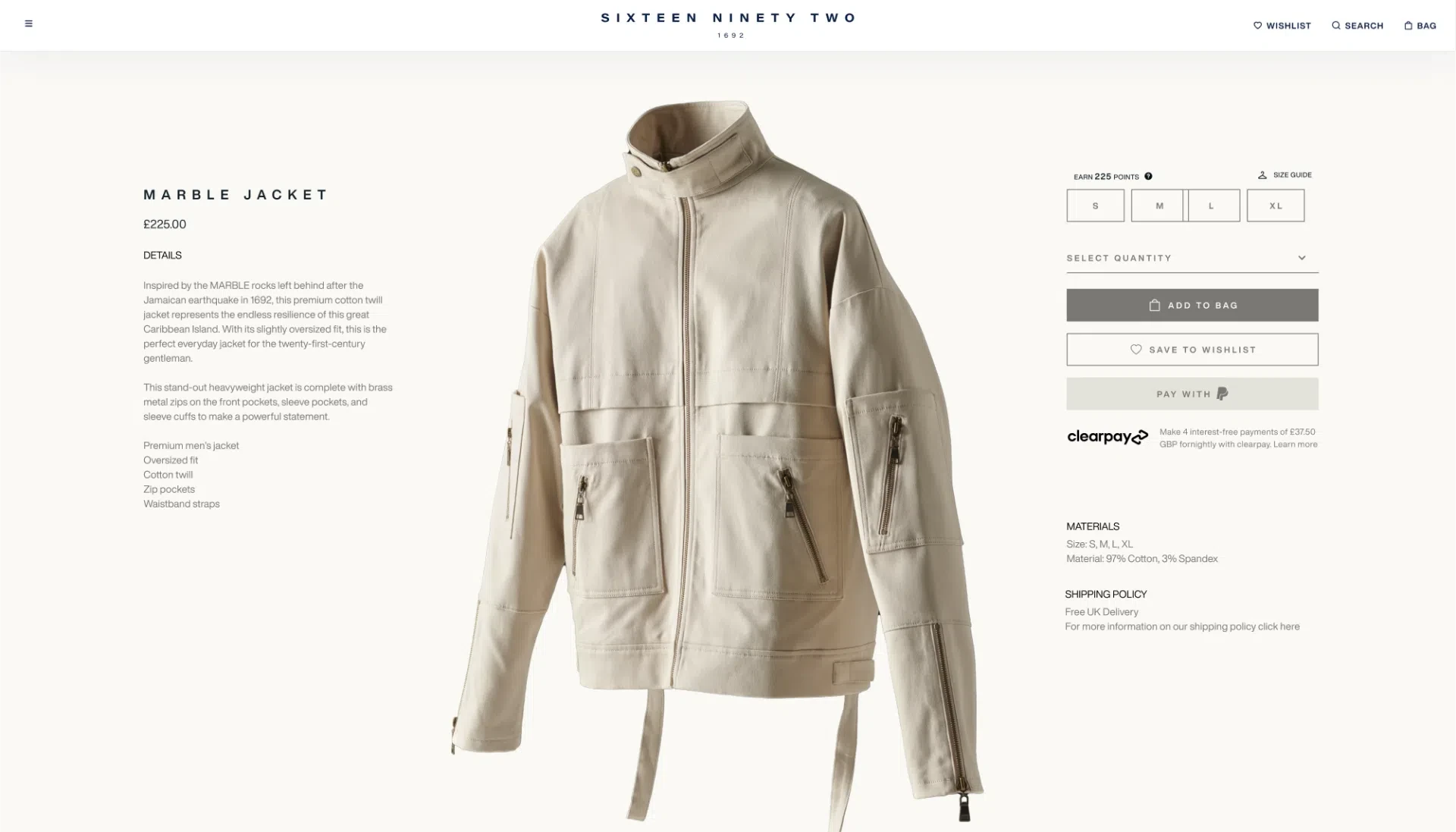Image resolution: width=1456 pixels, height=832 pixels.
Task: Open the hamburger menu icon
Action: pos(29,24)
